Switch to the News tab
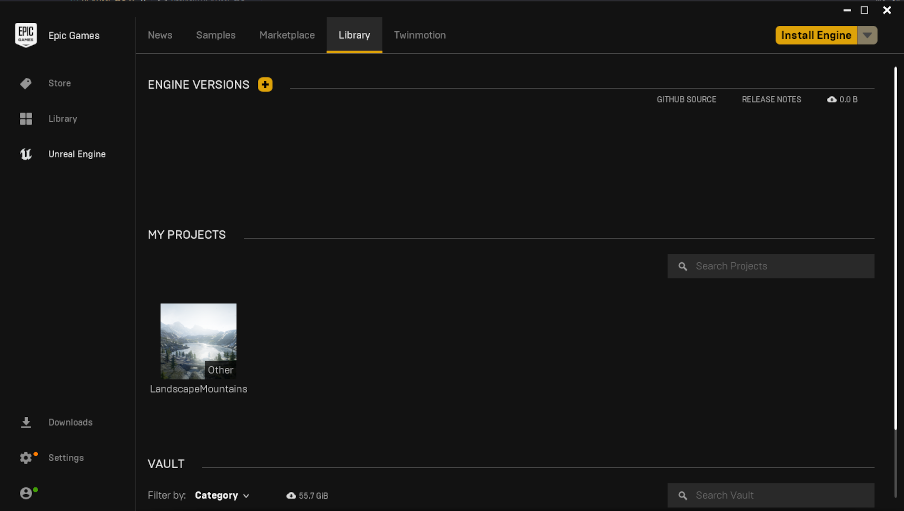Screen dimensions: 904x511 tap(160, 35)
